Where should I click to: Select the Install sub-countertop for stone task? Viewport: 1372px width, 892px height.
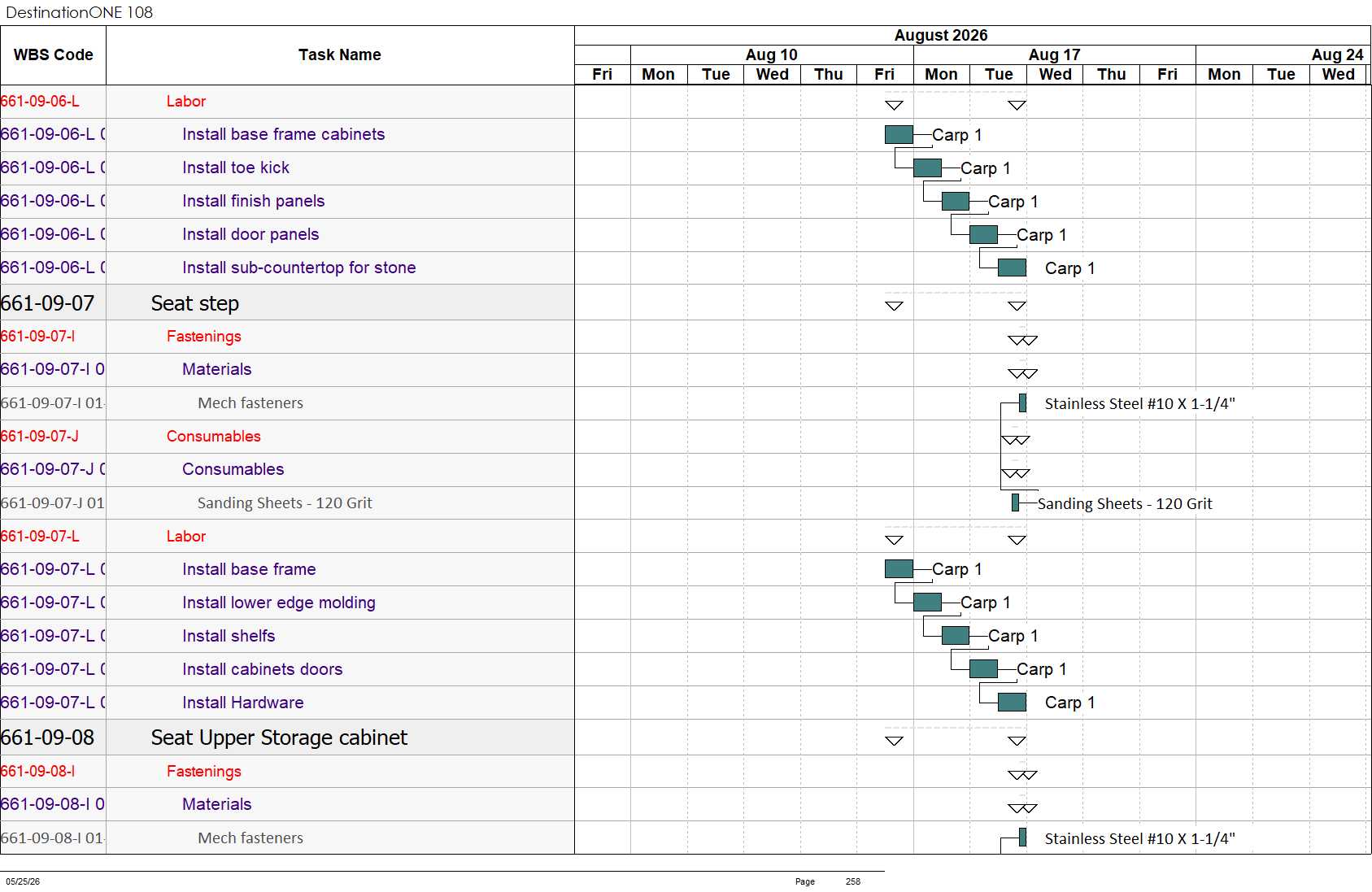(298, 268)
